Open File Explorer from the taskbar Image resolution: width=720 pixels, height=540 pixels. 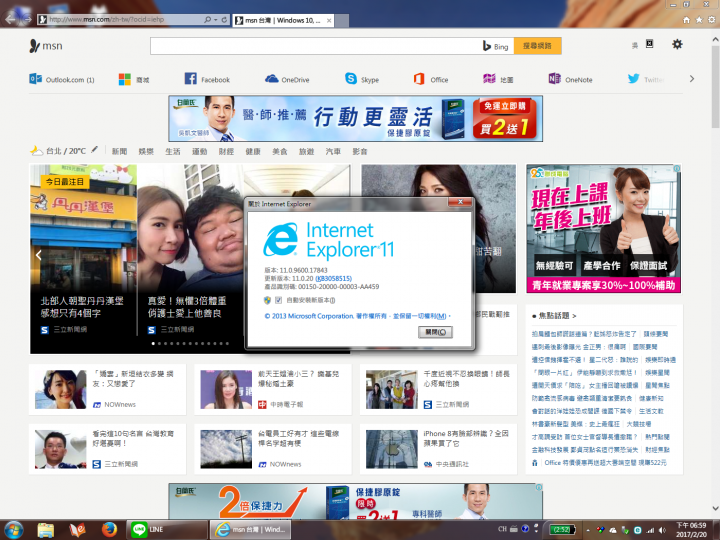coord(45,530)
